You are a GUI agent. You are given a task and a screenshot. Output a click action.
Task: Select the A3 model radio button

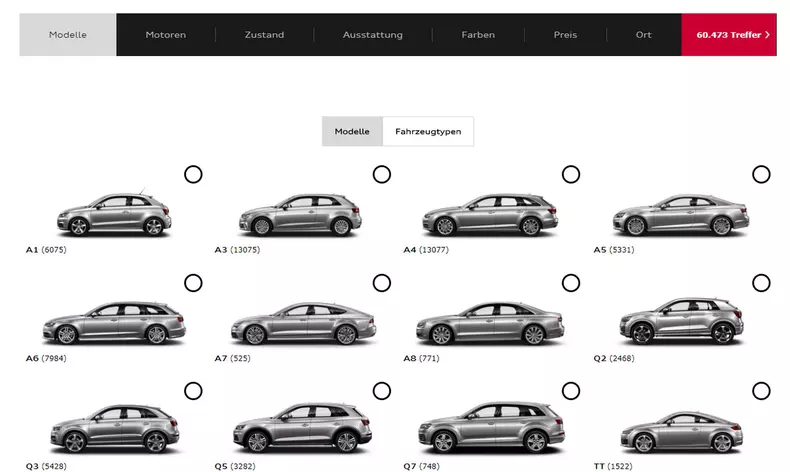(x=381, y=174)
